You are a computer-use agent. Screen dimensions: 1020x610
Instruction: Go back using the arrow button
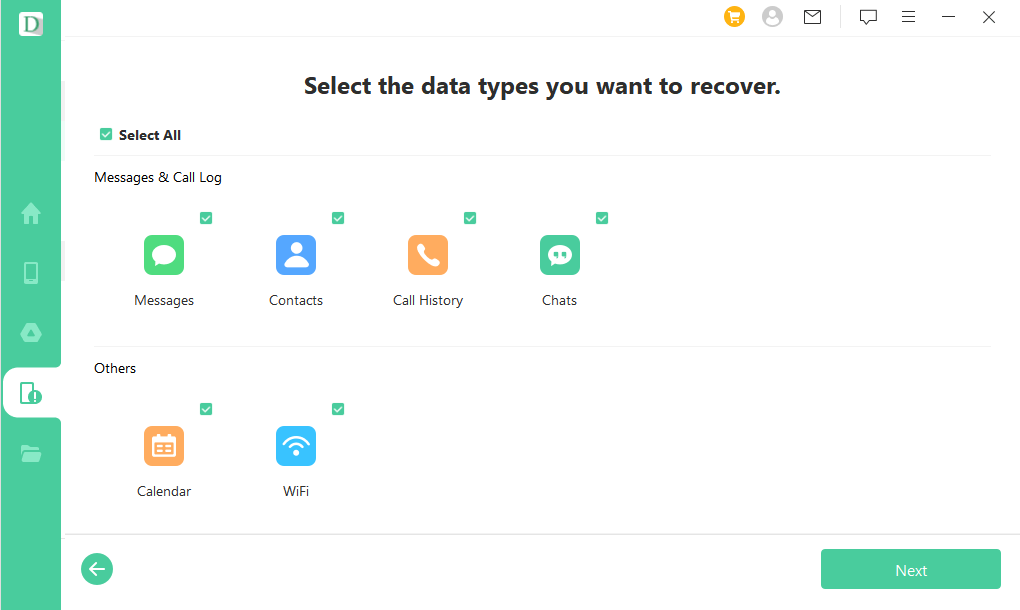click(x=97, y=570)
